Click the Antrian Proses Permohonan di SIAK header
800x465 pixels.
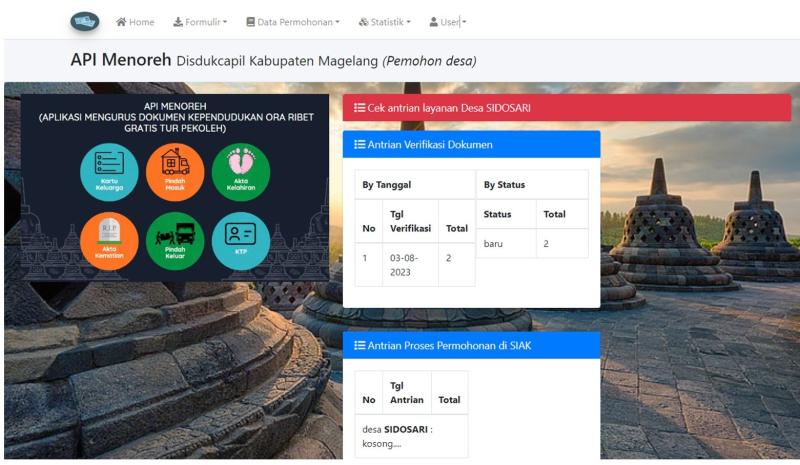pyautogui.click(x=471, y=345)
